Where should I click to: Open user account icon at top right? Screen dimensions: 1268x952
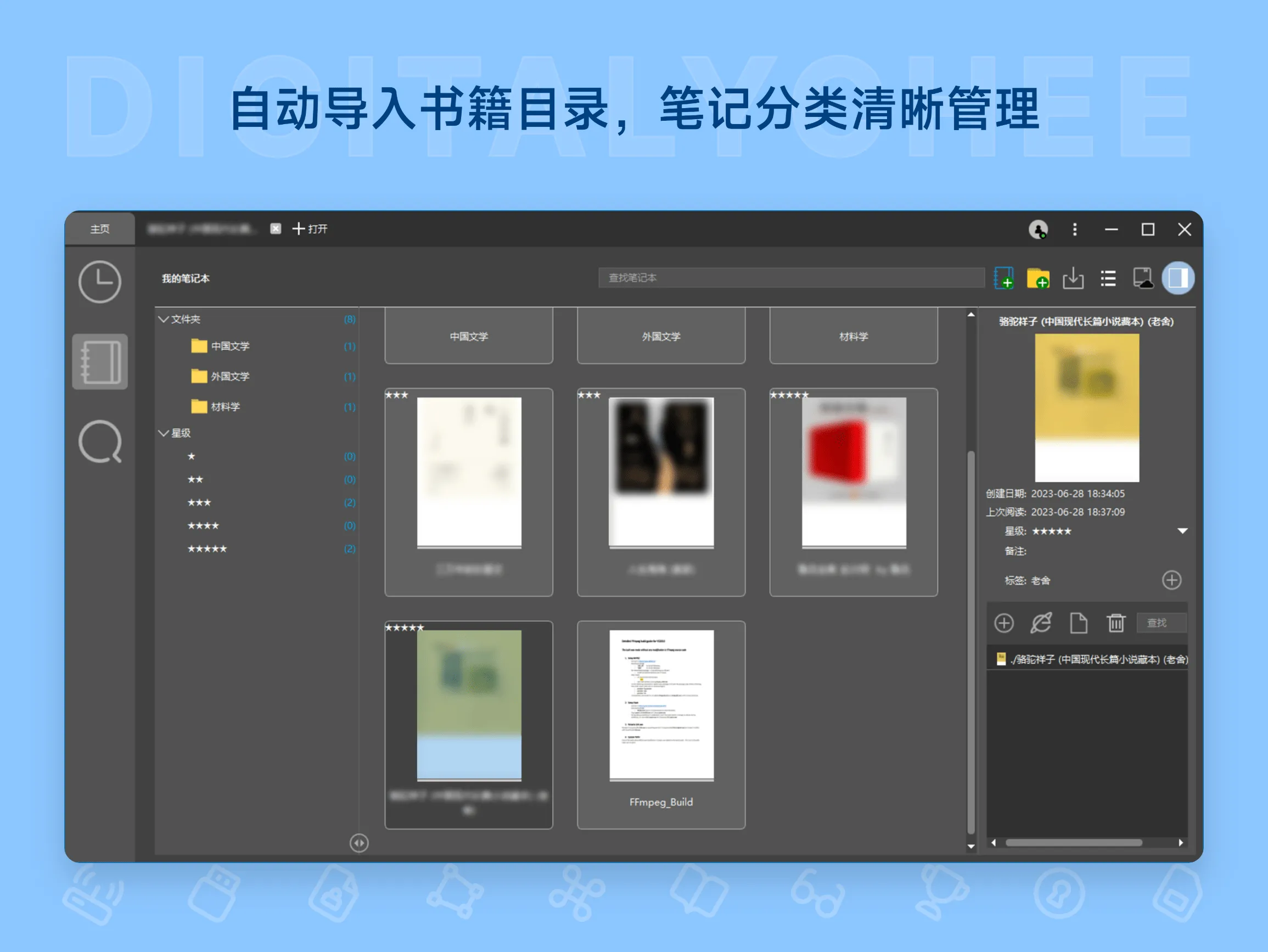click(1038, 229)
